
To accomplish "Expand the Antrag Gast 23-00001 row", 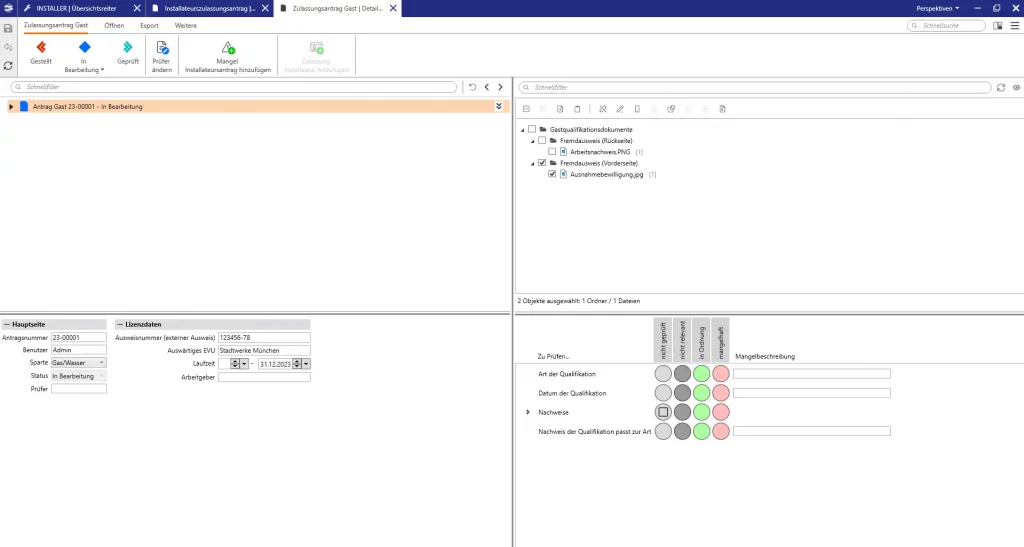I will pos(11,106).
